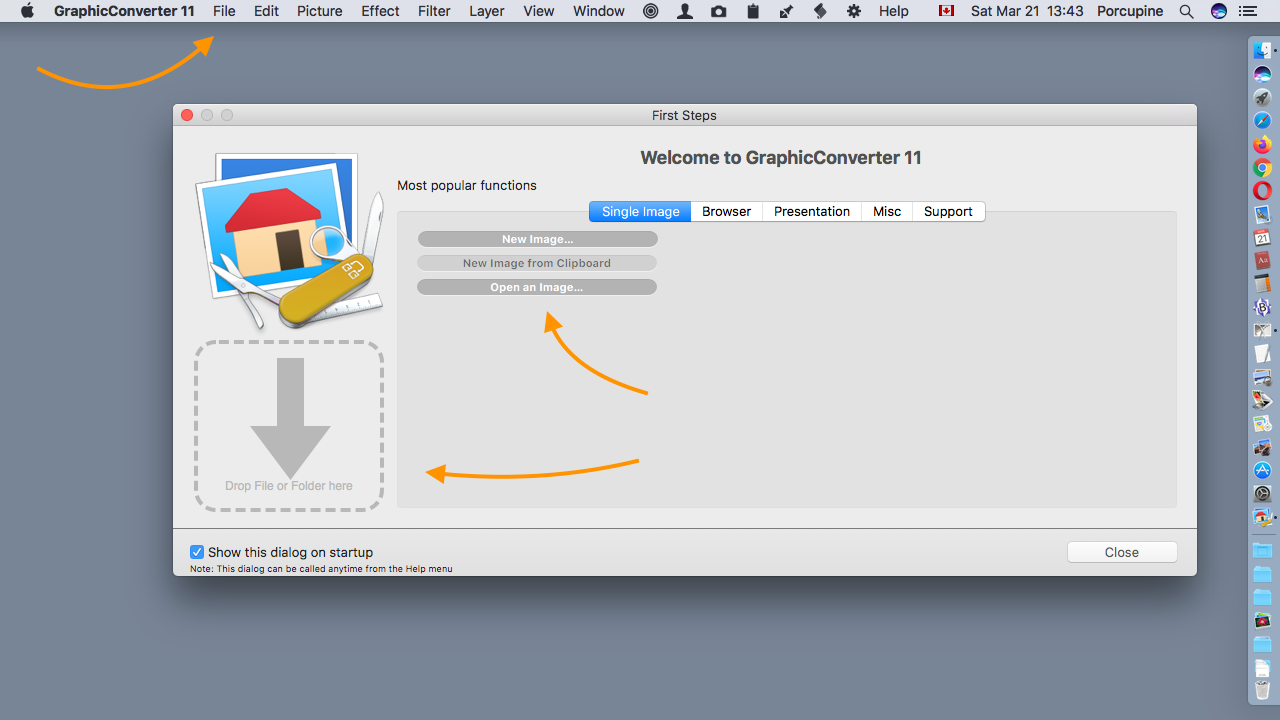The image size is (1280, 720).
Task: Launch Google Chrome from the dock
Action: 1262,168
